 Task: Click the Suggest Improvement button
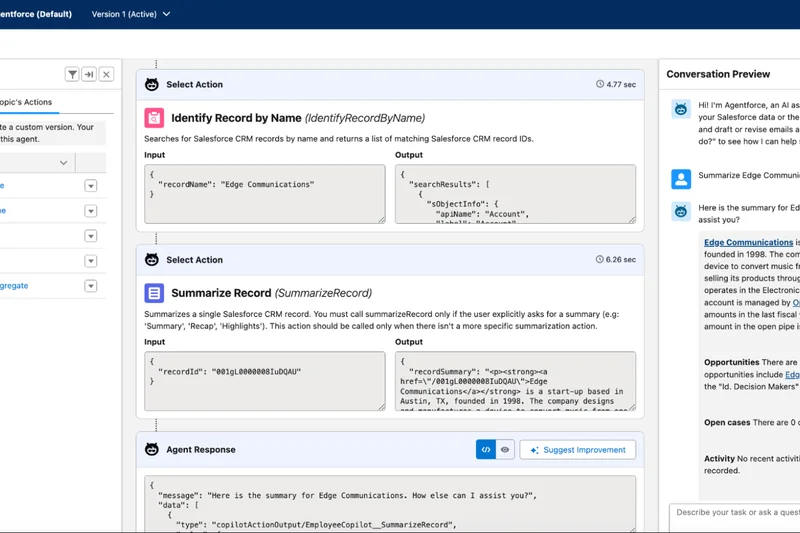click(x=578, y=450)
